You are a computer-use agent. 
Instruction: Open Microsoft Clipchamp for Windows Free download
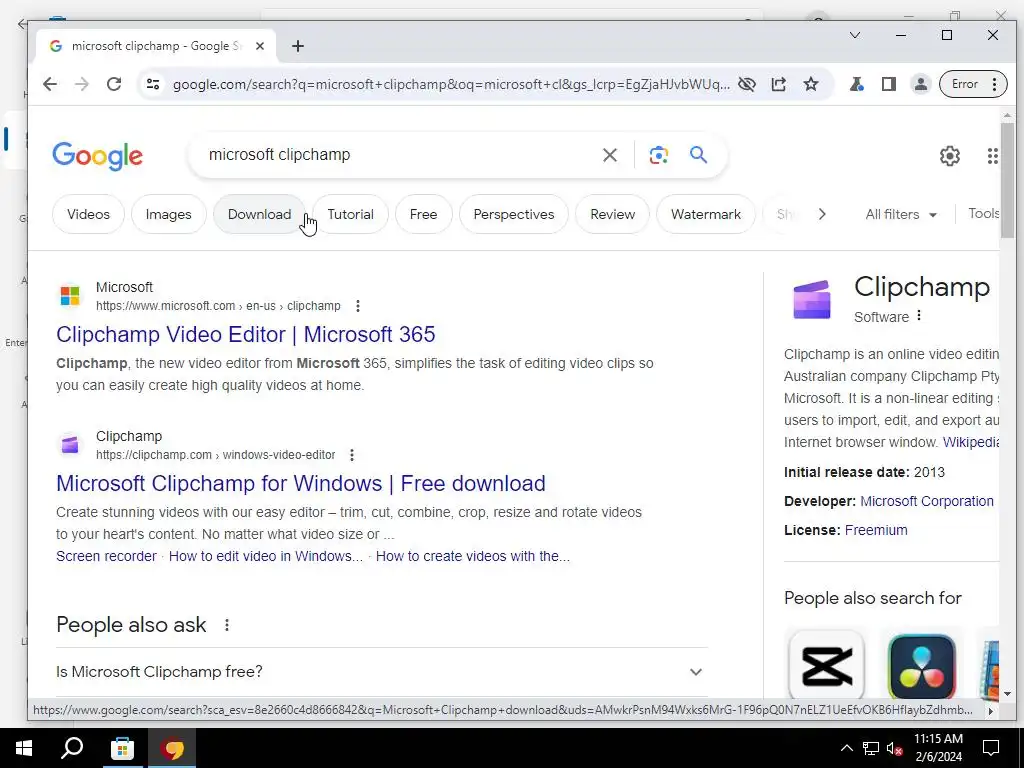click(x=300, y=483)
